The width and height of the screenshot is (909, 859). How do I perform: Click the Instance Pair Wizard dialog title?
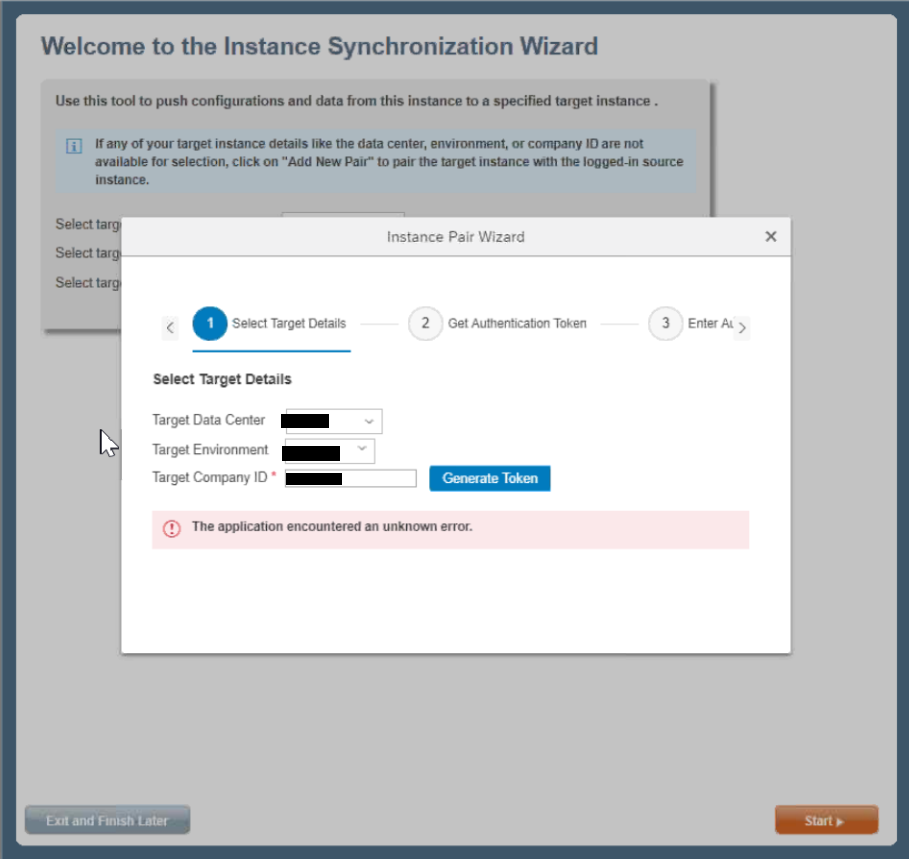pos(456,237)
